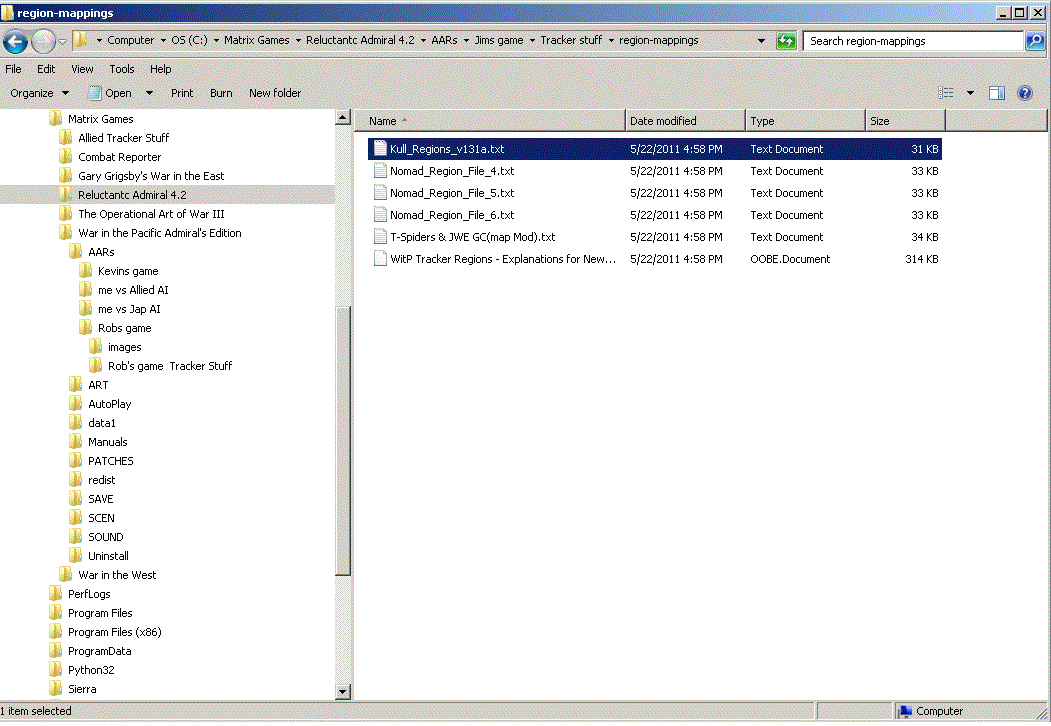The image size is (1051, 726).
Task: Click Burn in the toolbar
Action: 221,93
